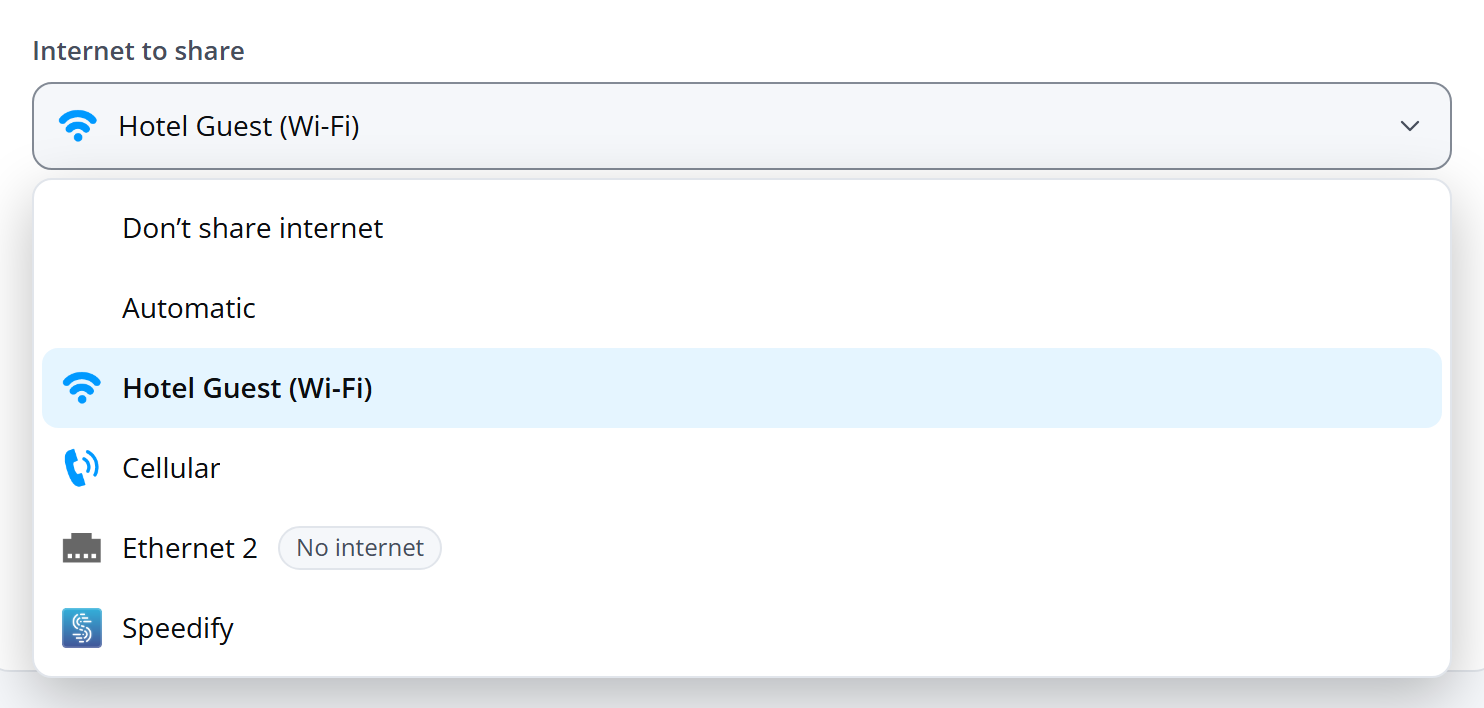
Task: Click the 'Hotel Guest (Wi-Fi)' text in the combo box
Action: (239, 127)
